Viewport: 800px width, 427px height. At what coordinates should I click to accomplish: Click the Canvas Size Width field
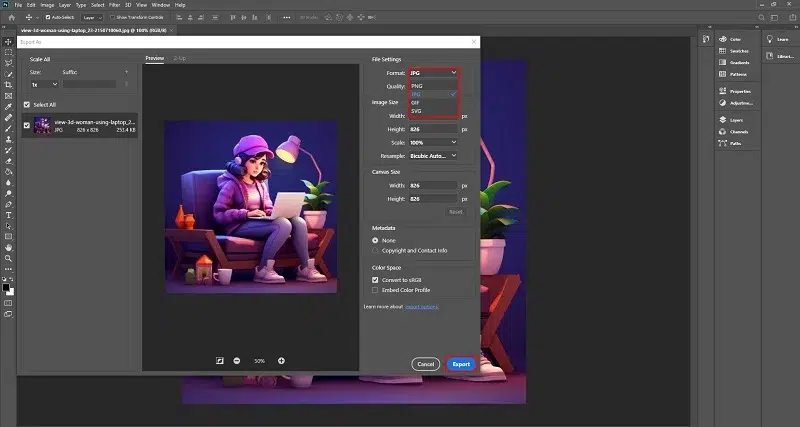pyautogui.click(x=433, y=186)
